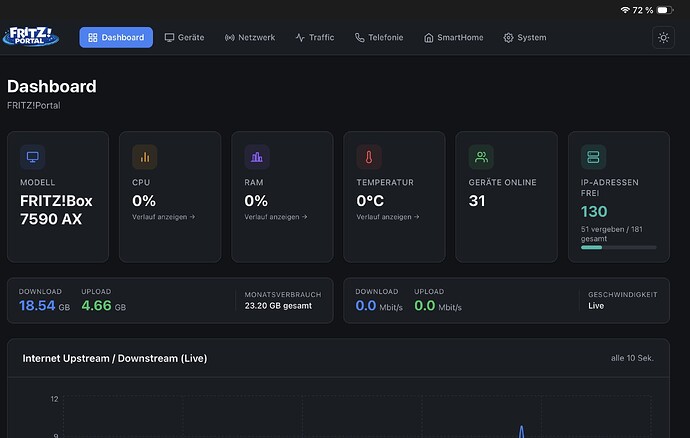Click the orange bar chart CPU icon
The height and width of the screenshot is (438, 690).
(145, 157)
